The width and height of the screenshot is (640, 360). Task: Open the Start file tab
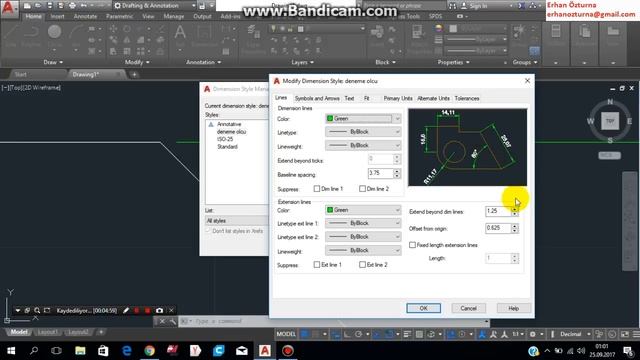(x=21, y=74)
